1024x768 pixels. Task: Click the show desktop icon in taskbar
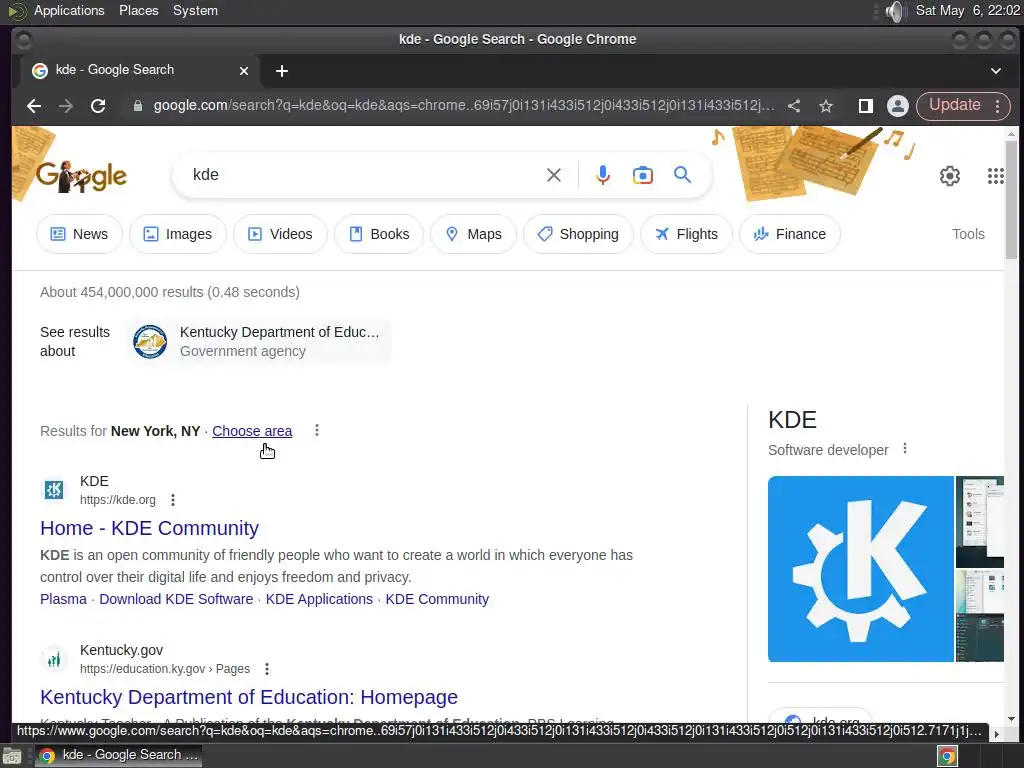pyautogui.click(x=12, y=756)
